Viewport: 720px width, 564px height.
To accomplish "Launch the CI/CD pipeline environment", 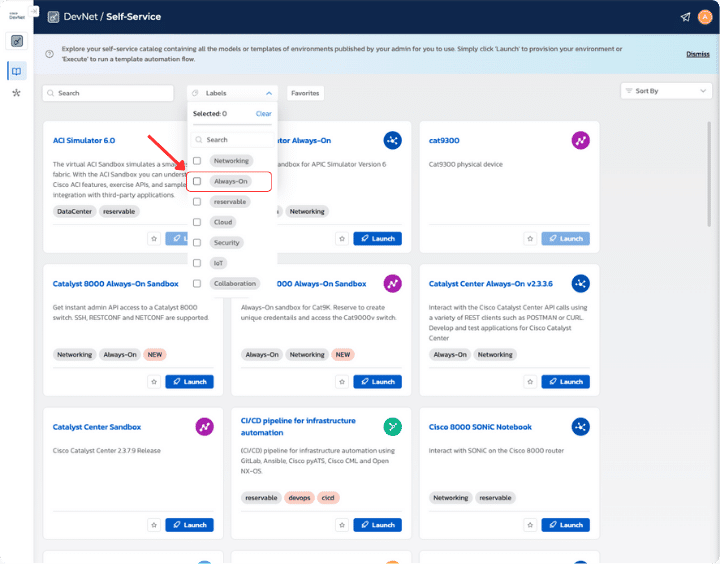I will click(377, 525).
